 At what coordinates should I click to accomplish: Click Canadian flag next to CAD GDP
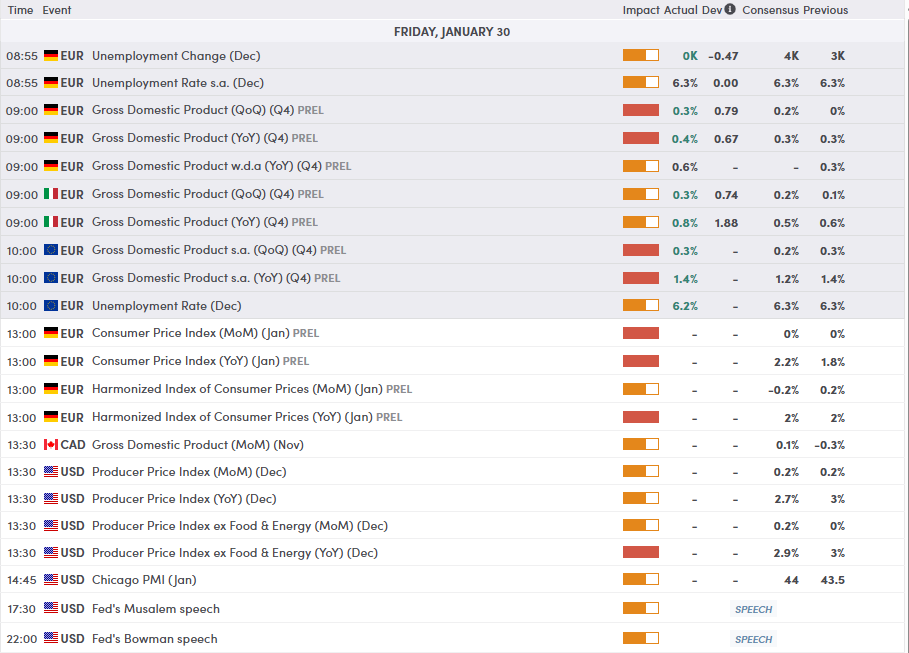click(51, 445)
